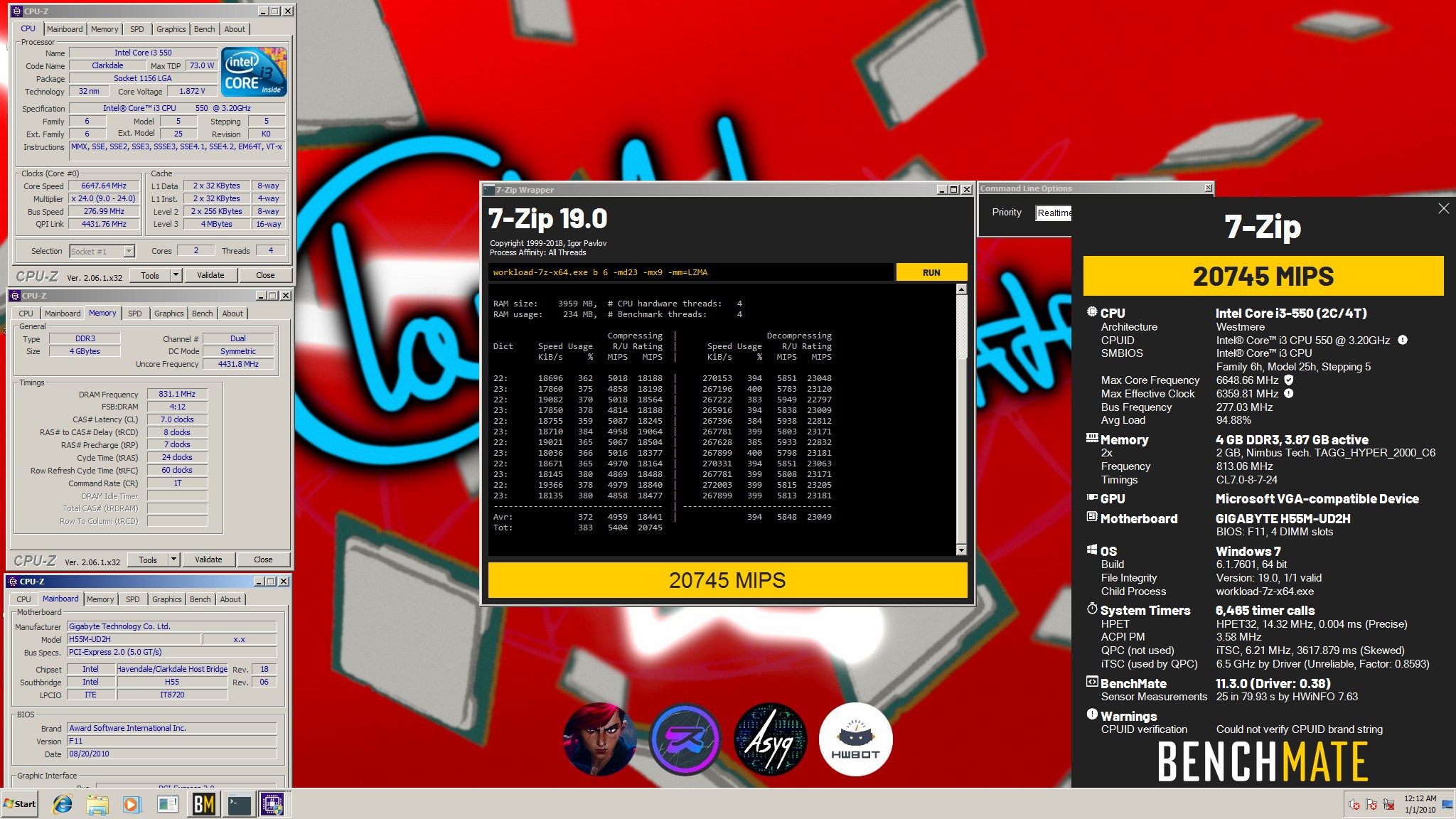The height and width of the screenshot is (819, 1456).
Task: Click the DRAM Frequency value 831.1 MHz
Action: pos(177,394)
